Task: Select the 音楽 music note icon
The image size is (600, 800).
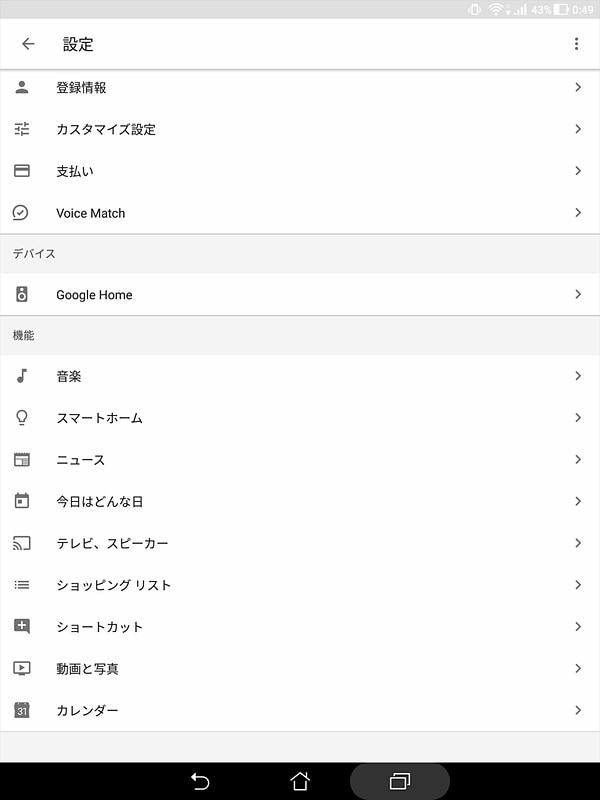Action: pyautogui.click(x=21, y=376)
